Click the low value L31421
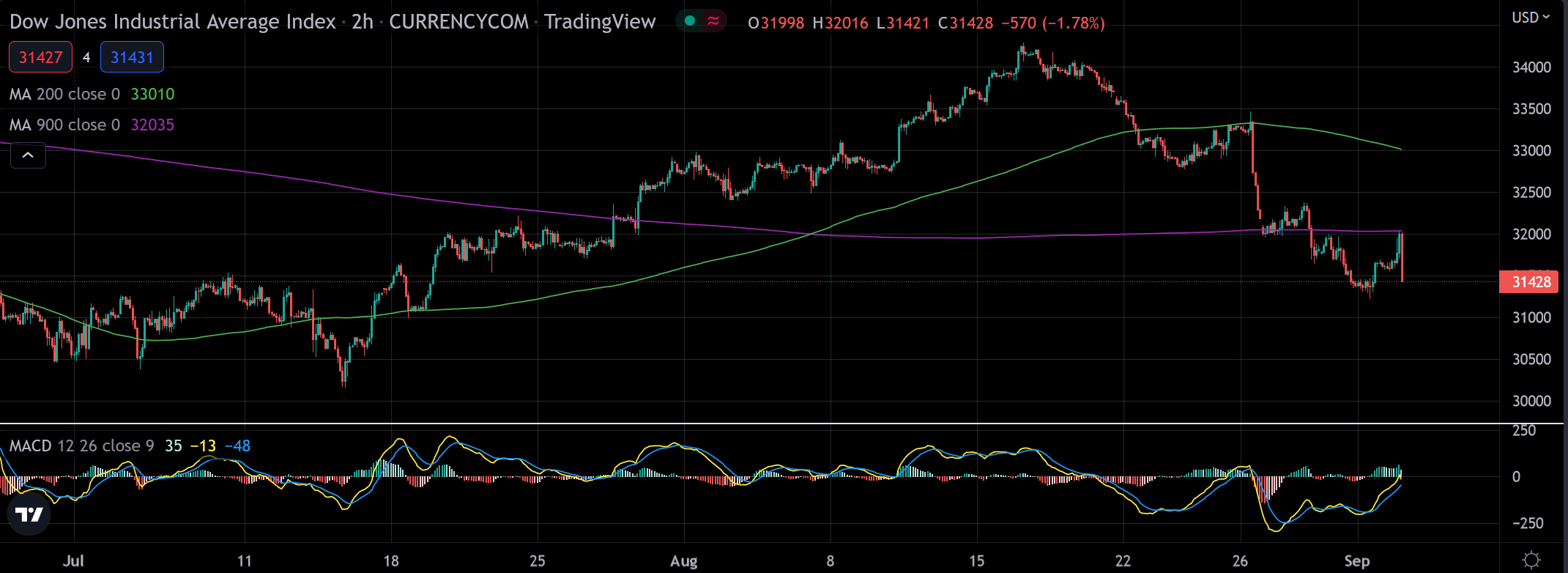The image size is (1568, 573). tap(904, 23)
